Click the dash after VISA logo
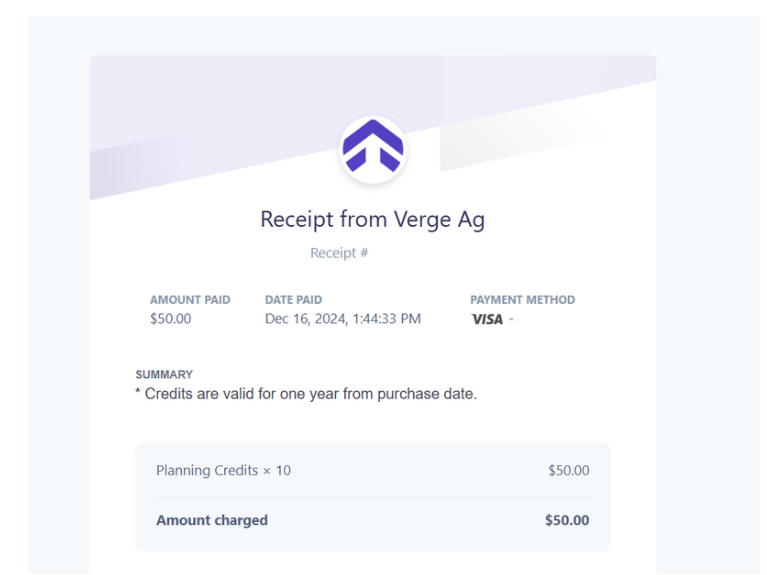Viewport: 767px width, 575px height. tap(511, 319)
